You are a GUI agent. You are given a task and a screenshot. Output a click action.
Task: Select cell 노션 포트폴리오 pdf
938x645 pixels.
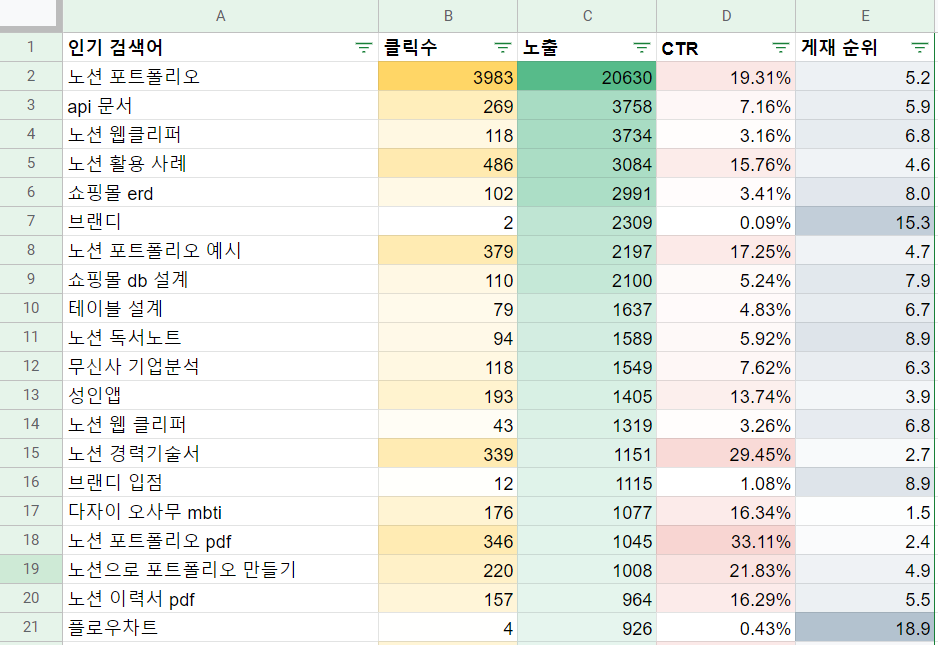[221, 540]
